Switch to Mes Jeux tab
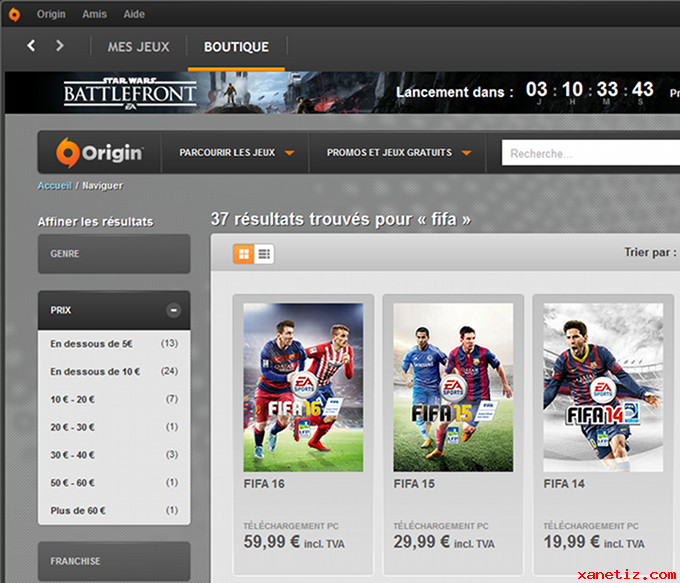Viewport: 680px width, 583px height. 138,47
